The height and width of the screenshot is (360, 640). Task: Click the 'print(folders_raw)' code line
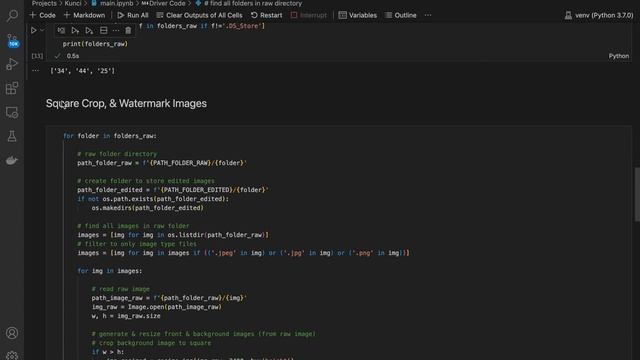[x=95, y=44]
